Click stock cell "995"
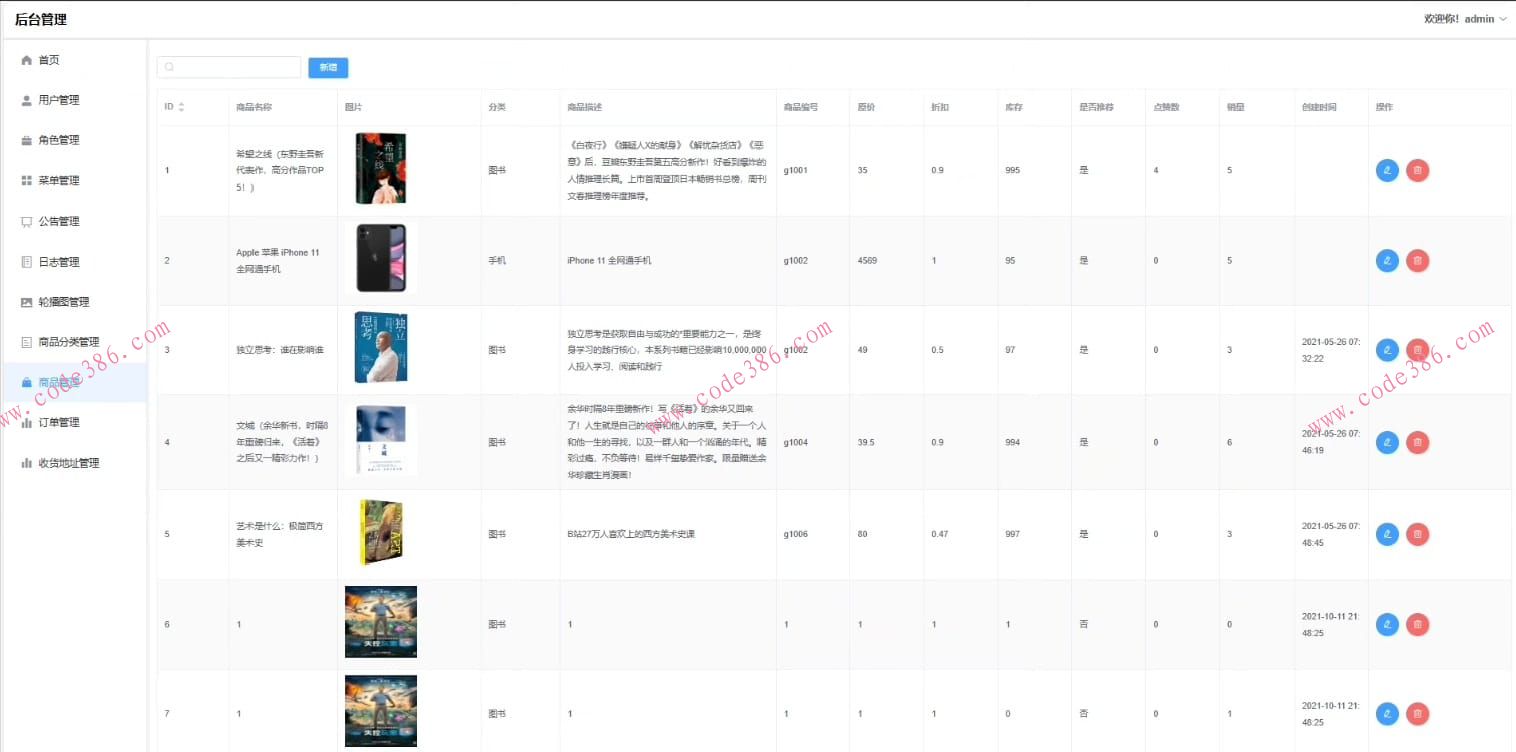Viewport: 1516px width, 752px height. coord(1013,171)
